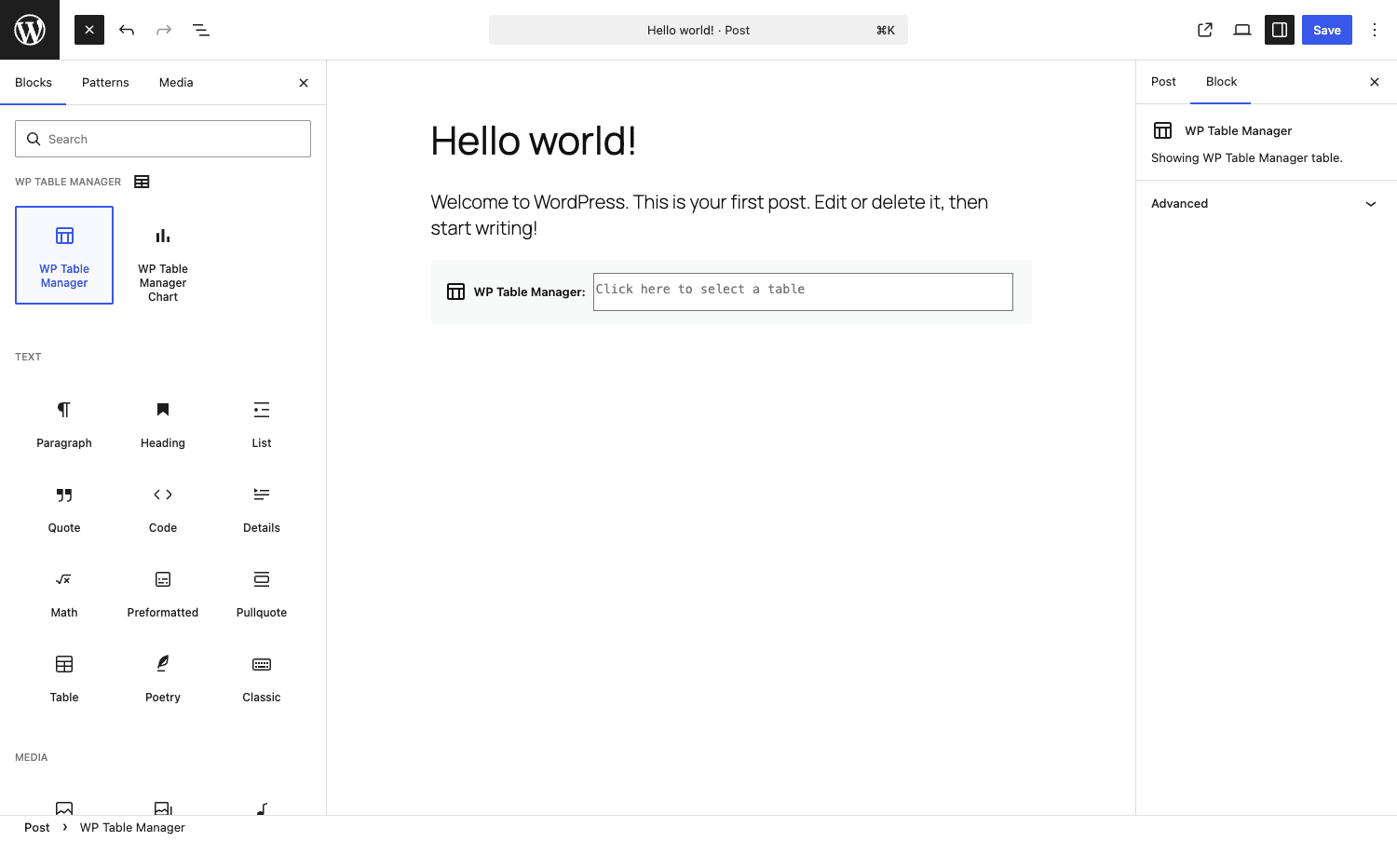Open command palette from post title bar
Screen dimensions: 1397x868
698,30
